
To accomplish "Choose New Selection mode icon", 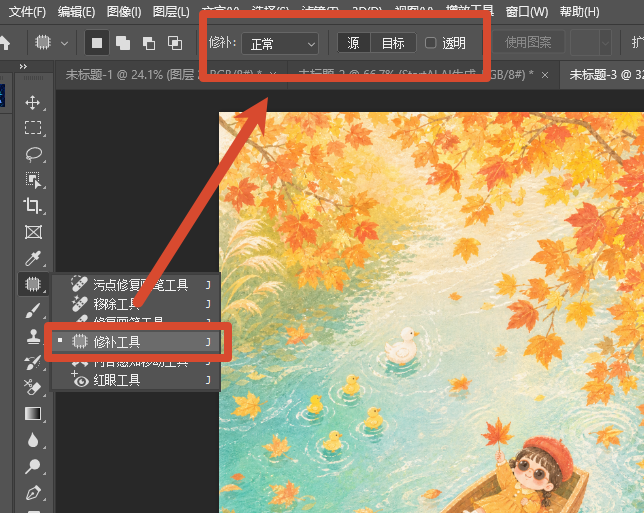I will point(97,43).
